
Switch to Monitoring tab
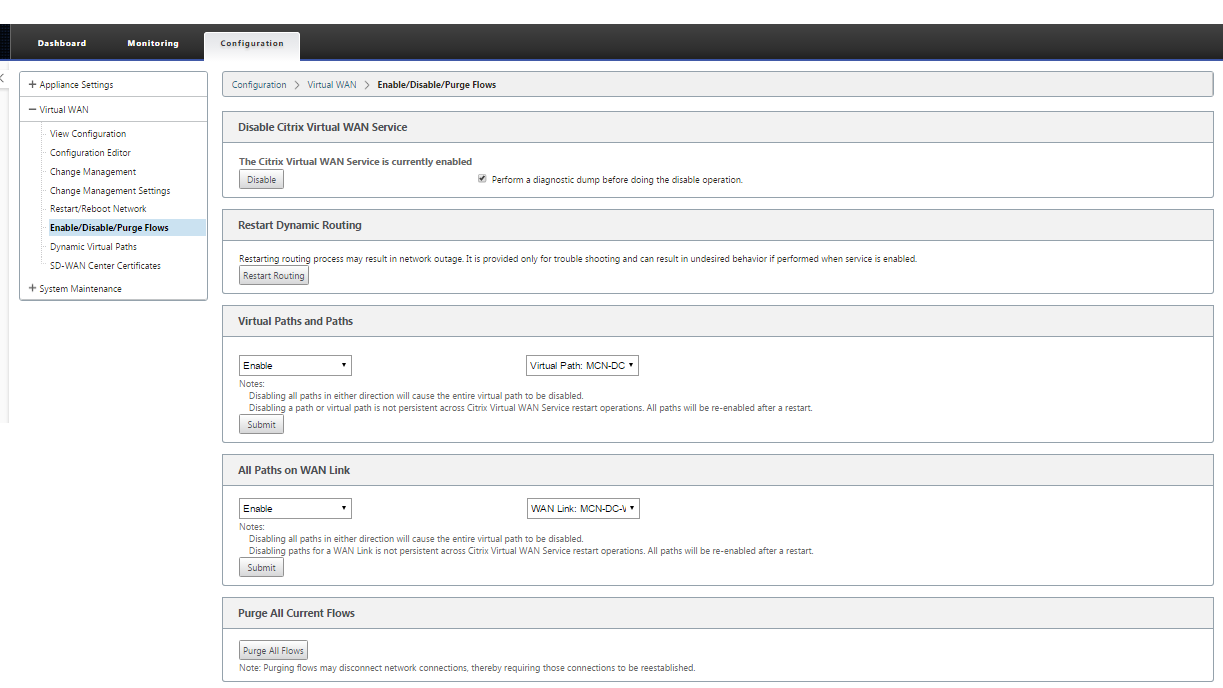[153, 44]
